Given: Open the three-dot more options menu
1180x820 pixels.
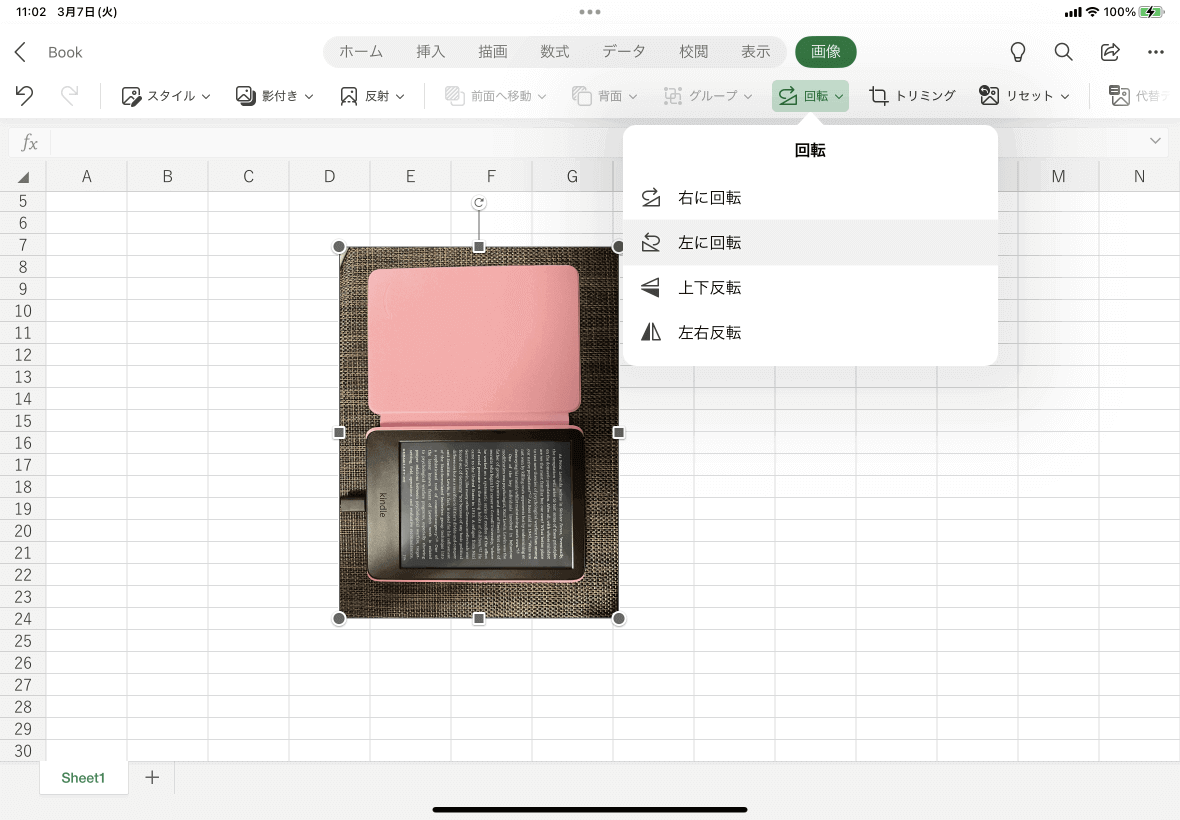Looking at the screenshot, I should click(x=1156, y=52).
